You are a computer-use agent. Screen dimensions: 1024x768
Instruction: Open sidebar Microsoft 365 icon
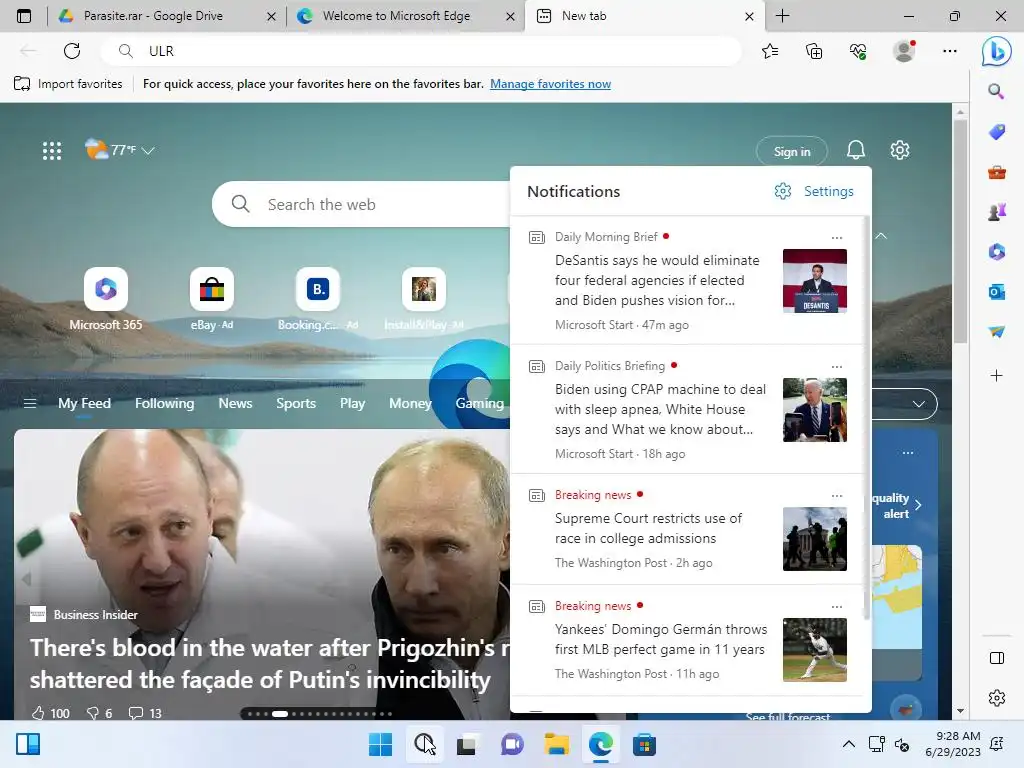coord(997,251)
